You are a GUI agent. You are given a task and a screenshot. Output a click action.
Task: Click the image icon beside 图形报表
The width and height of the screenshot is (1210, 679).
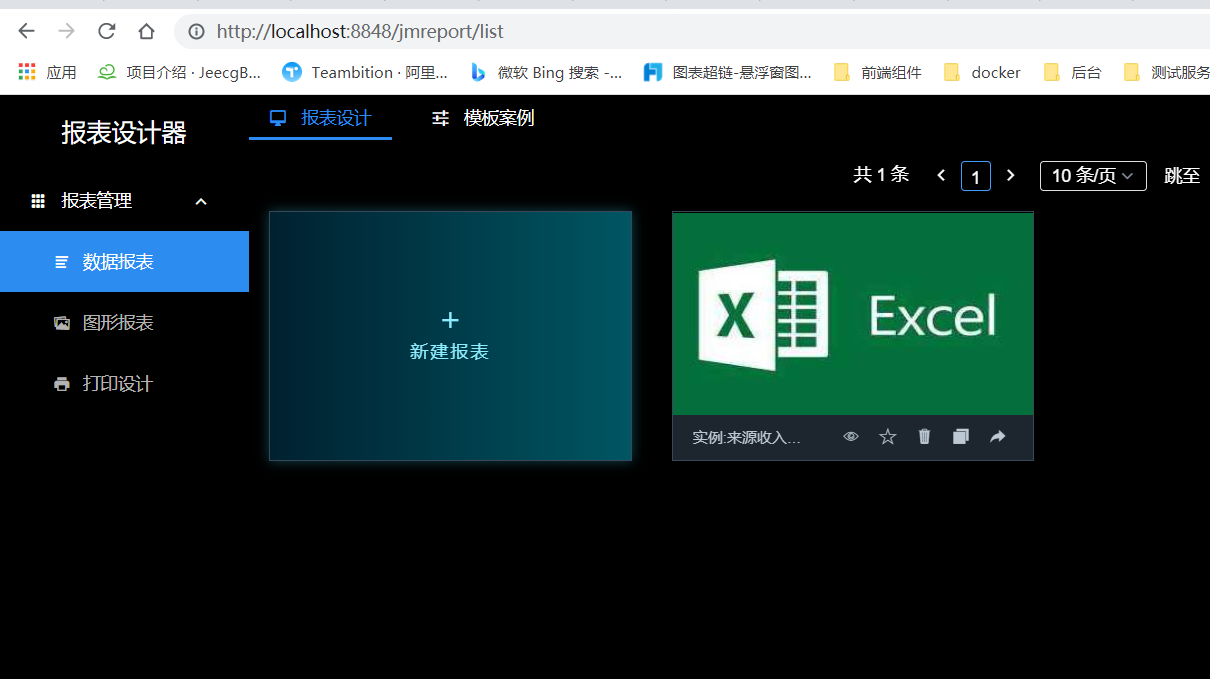62,323
